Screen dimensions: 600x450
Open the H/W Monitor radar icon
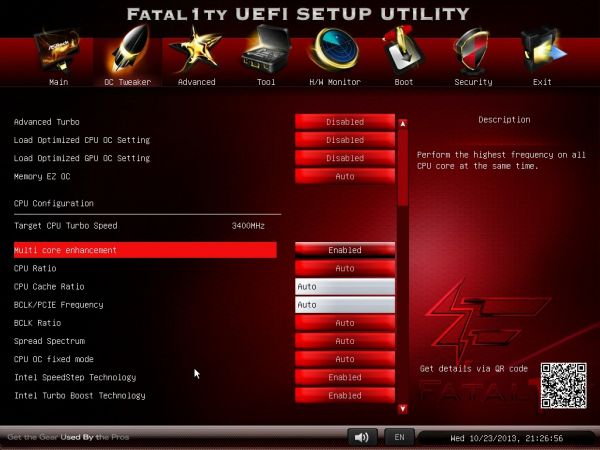click(x=334, y=50)
